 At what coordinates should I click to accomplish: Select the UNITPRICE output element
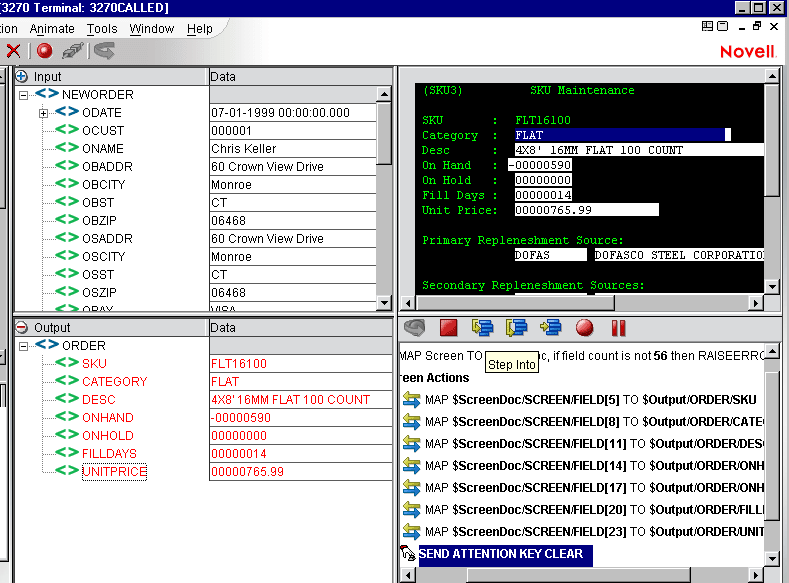pyautogui.click(x=114, y=472)
